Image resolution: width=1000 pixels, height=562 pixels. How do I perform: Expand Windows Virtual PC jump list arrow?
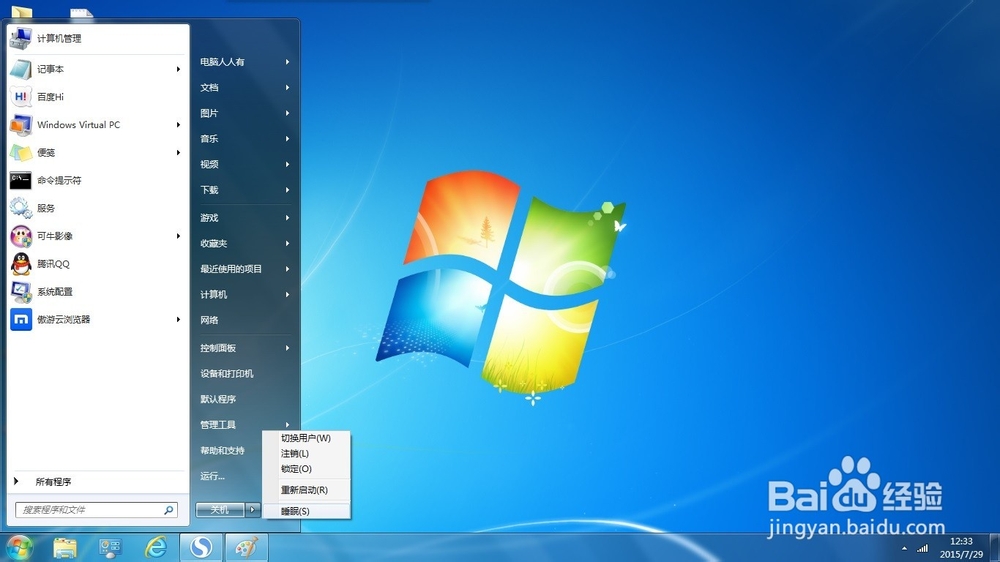click(x=178, y=124)
